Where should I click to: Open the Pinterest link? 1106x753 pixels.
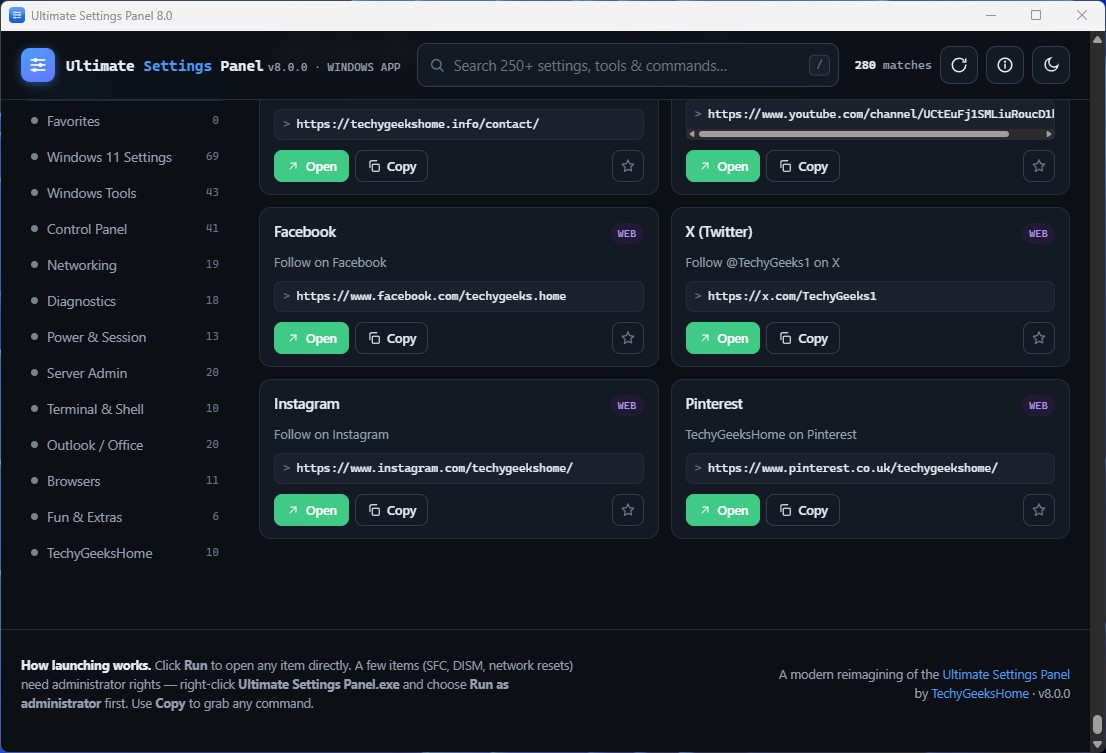(722, 510)
